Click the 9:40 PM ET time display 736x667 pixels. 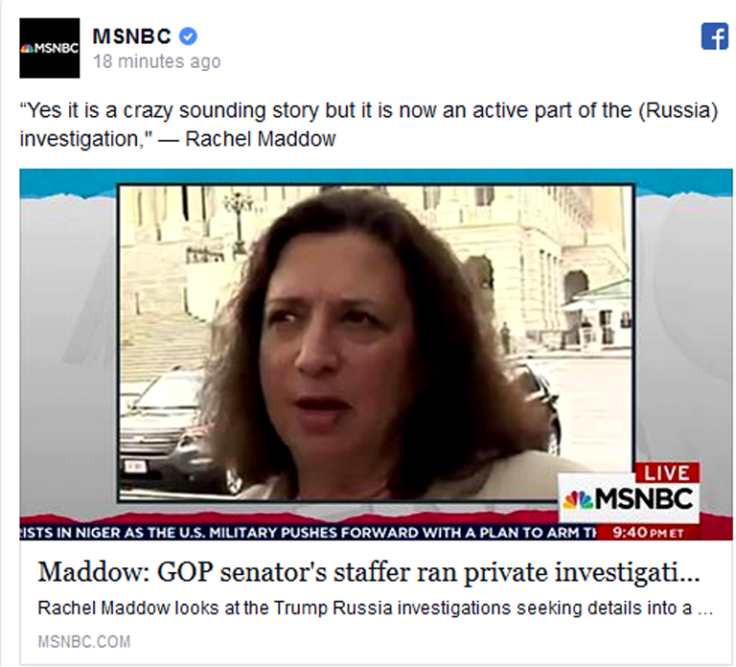click(x=648, y=533)
